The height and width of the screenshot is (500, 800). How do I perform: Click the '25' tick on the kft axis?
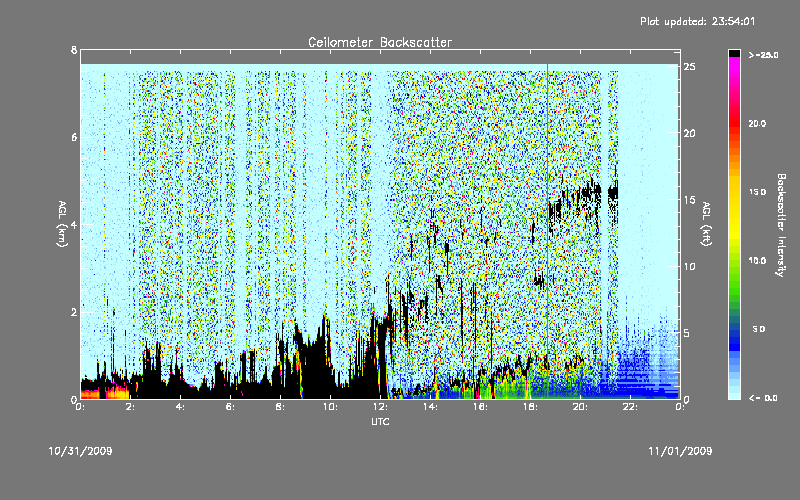click(689, 67)
